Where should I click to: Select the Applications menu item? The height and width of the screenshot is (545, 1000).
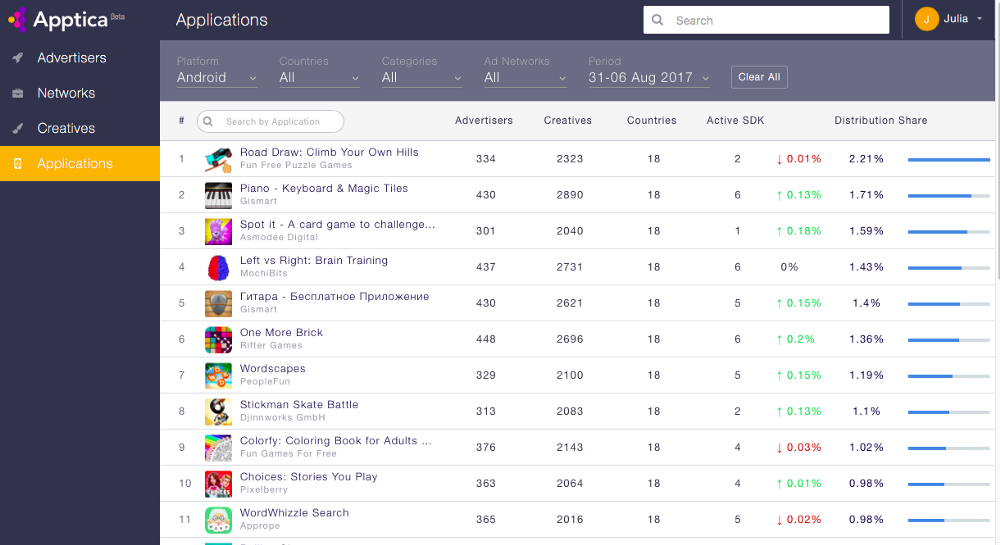(x=80, y=163)
